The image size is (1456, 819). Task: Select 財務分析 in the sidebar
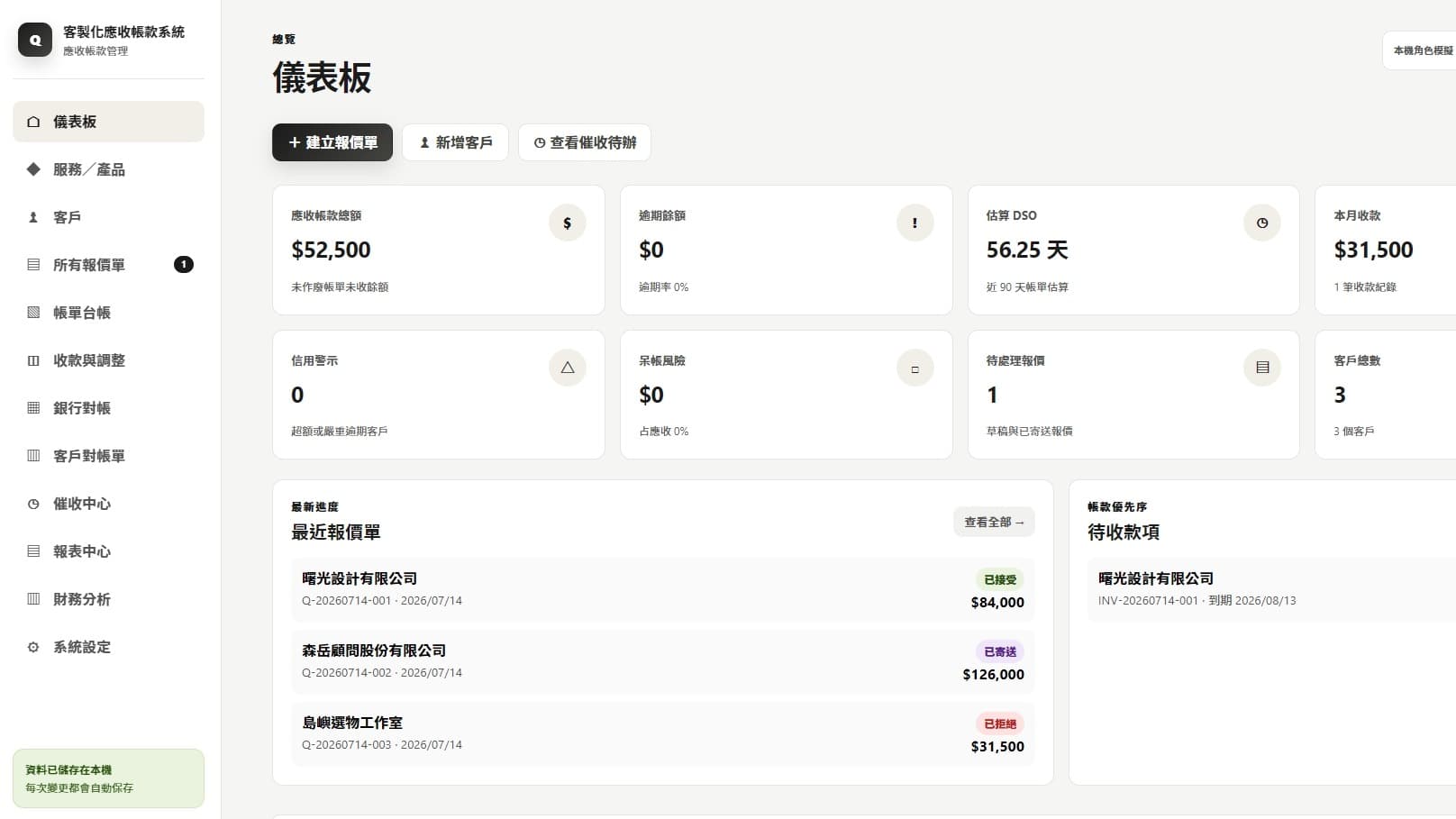pyautogui.click(x=108, y=599)
